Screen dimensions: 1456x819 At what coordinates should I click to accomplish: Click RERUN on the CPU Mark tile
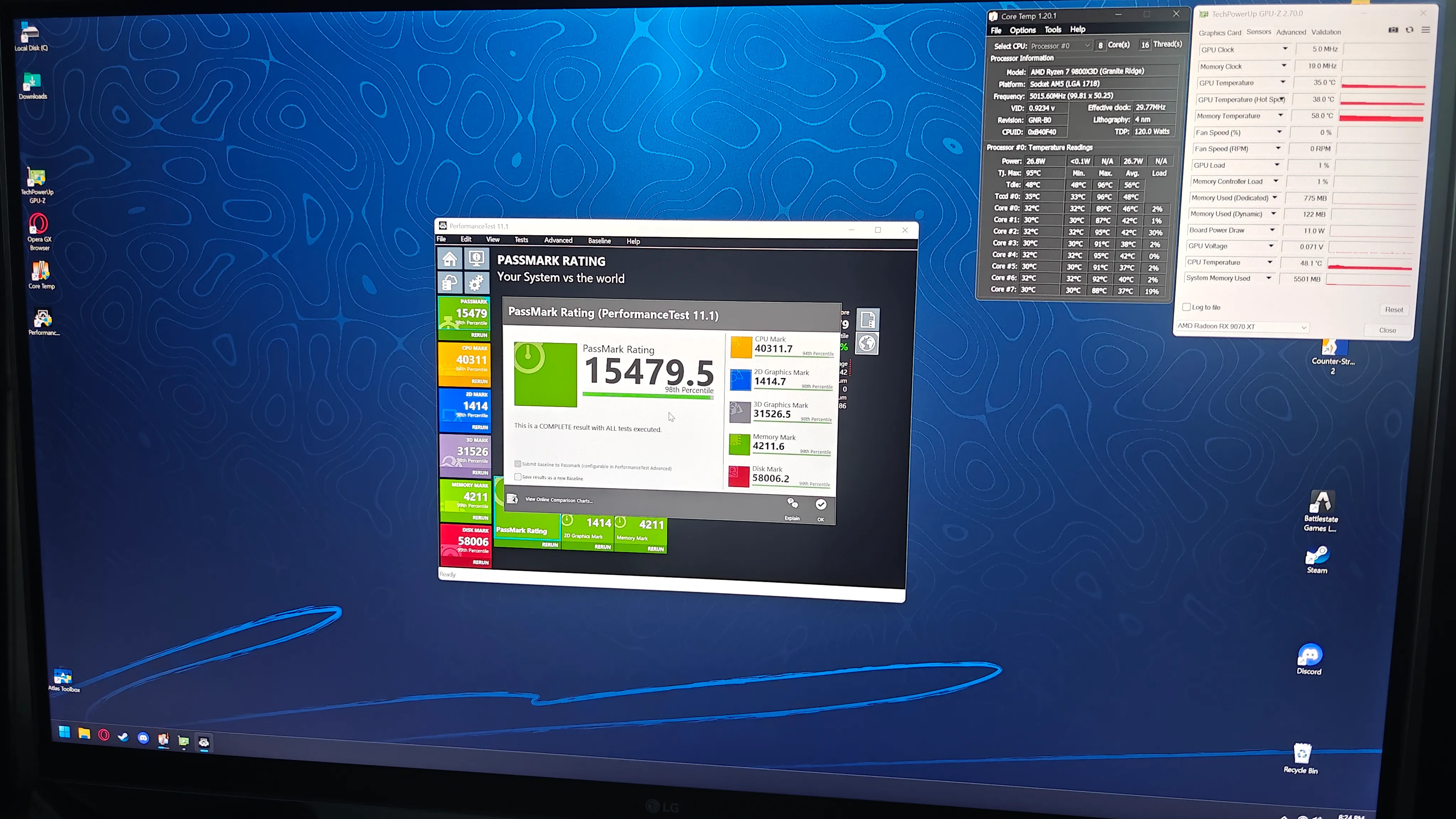[x=479, y=381]
